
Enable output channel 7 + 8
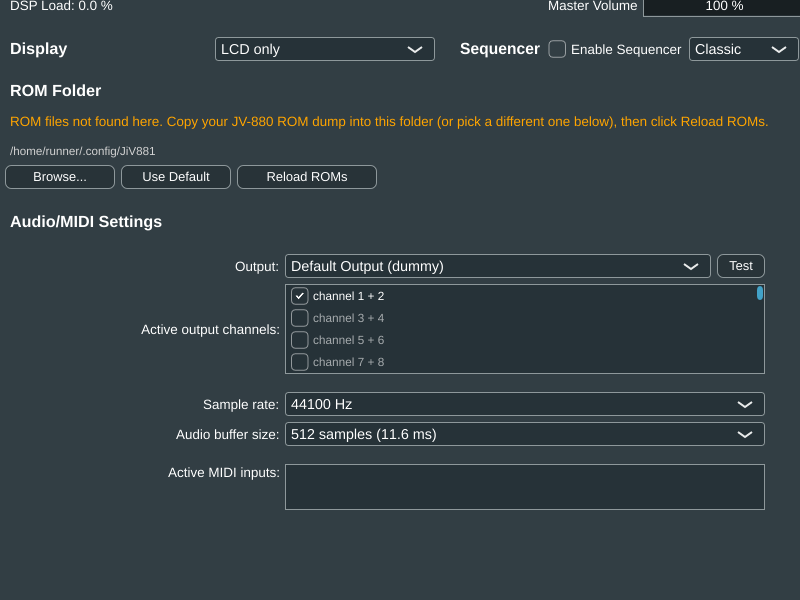click(299, 362)
